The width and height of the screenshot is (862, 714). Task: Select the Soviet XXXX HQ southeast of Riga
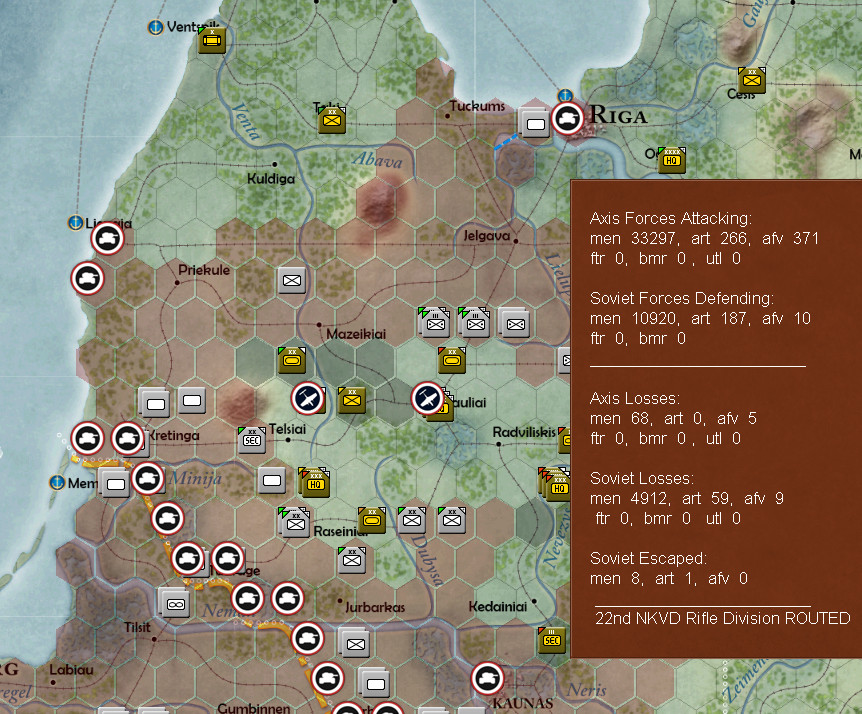[671, 160]
